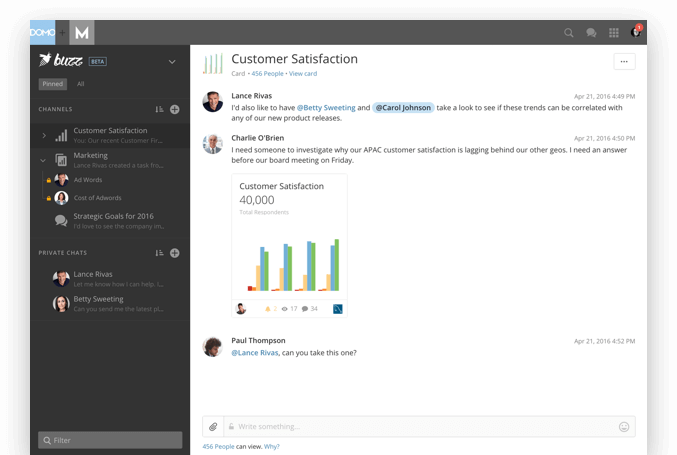Open Buzz chat bubbles icon in header
Viewport: 677px width, 455px height.
click(x=591, y=33)
